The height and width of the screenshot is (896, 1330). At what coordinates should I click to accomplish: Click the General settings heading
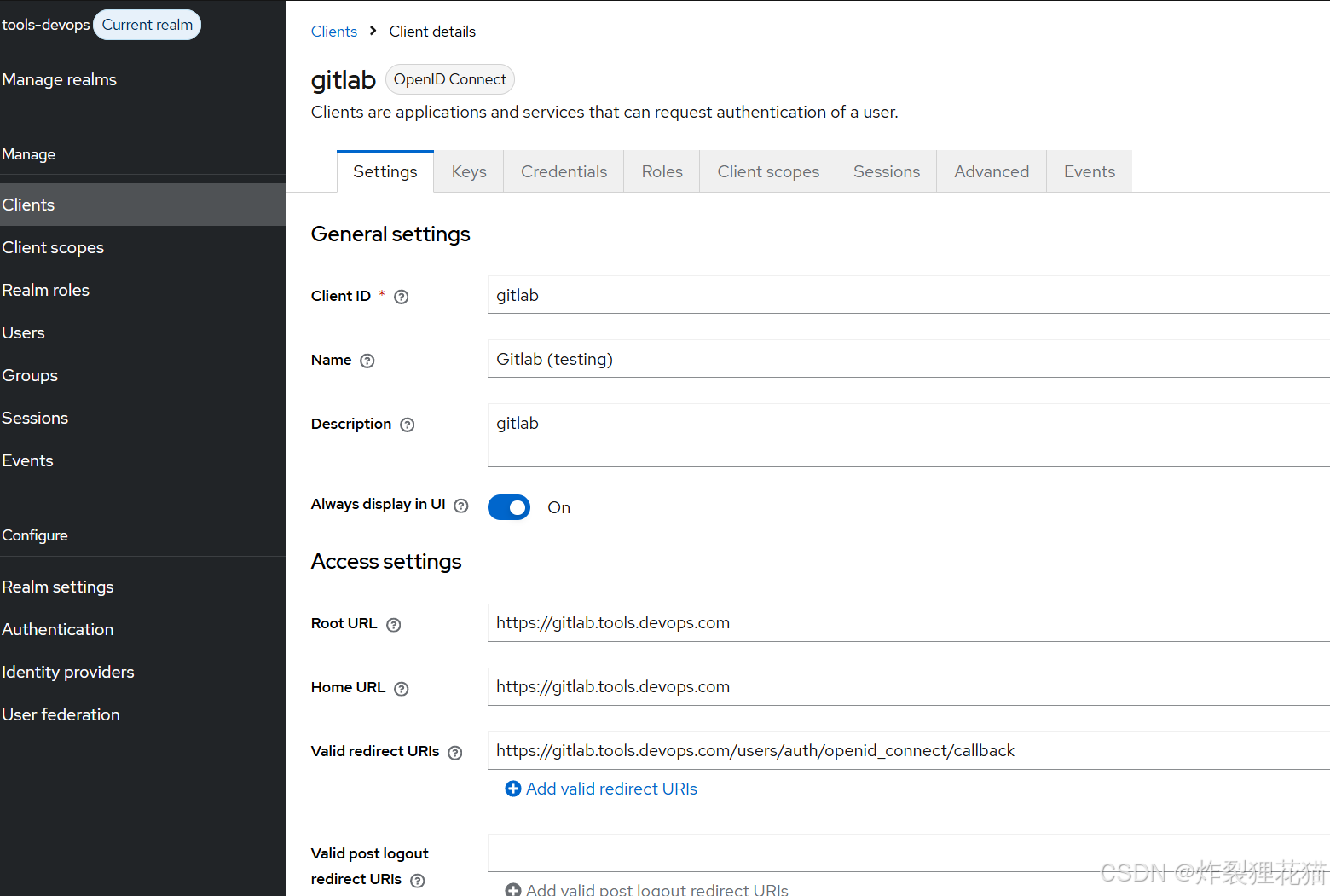click(x=390, y=234)
